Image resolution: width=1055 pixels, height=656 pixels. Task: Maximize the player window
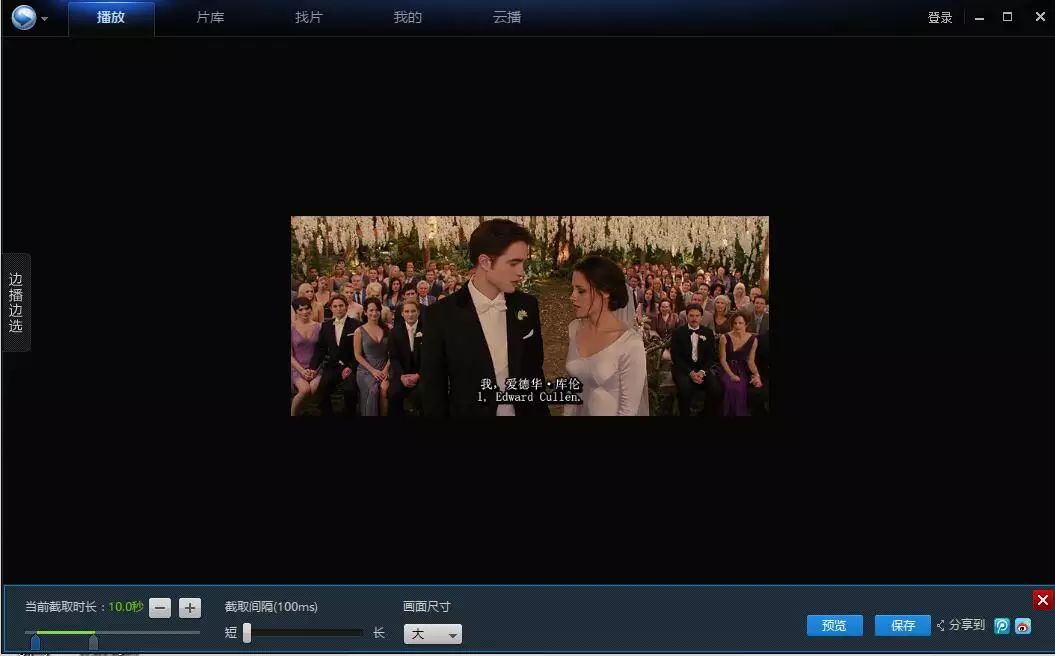tap(1007, 17)
